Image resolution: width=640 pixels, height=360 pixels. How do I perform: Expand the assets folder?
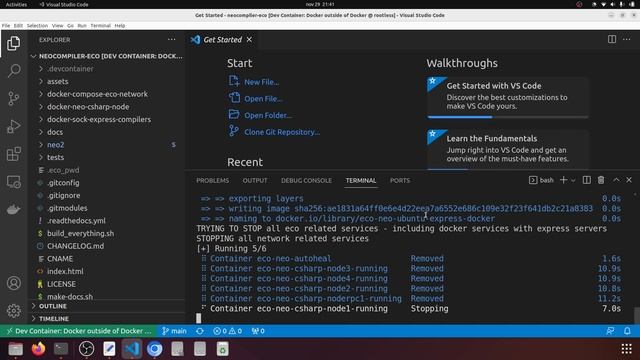107,81
